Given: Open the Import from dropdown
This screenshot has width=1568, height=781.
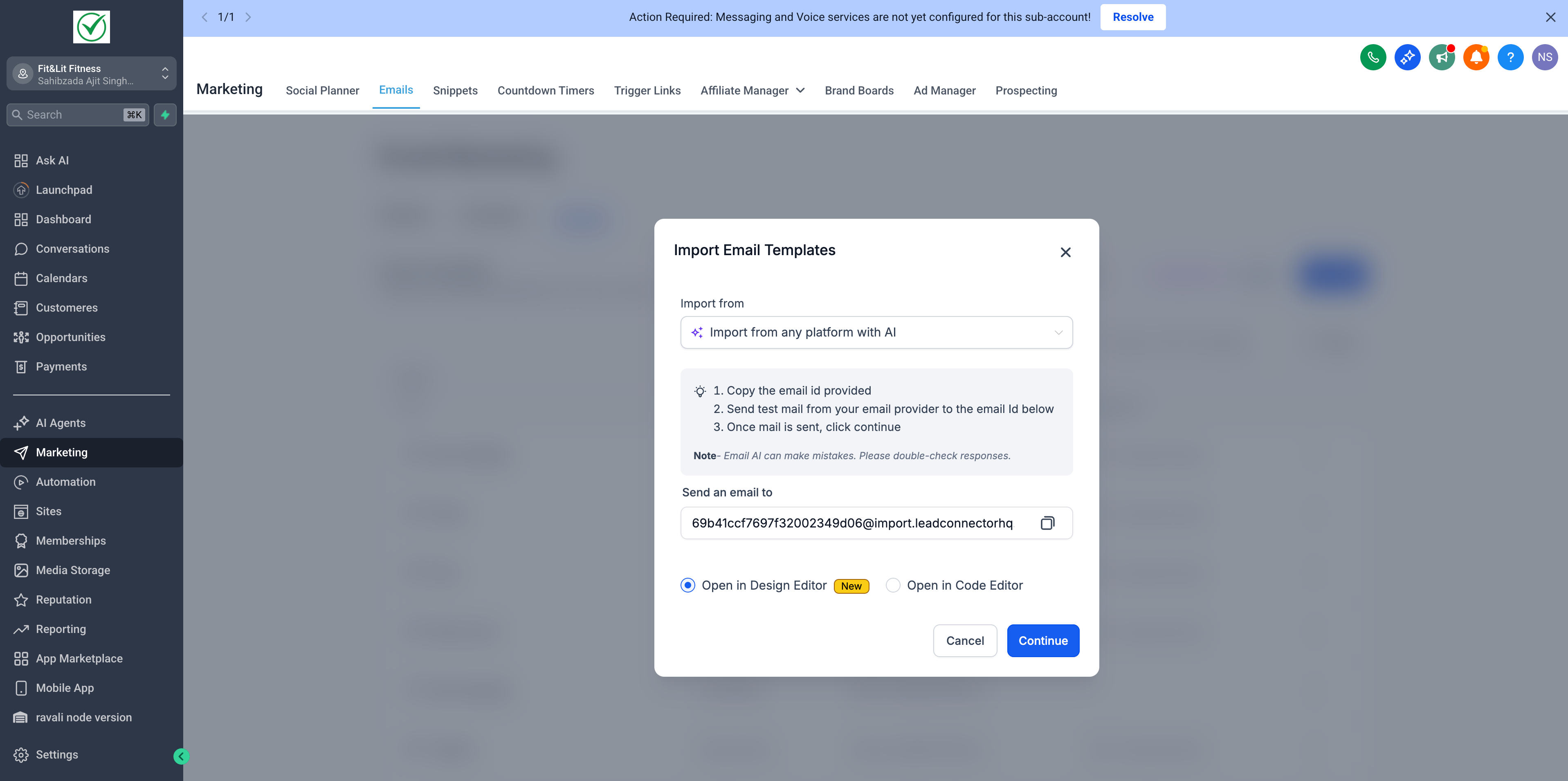Looking at the screenshot, I should tap(876, 332).
